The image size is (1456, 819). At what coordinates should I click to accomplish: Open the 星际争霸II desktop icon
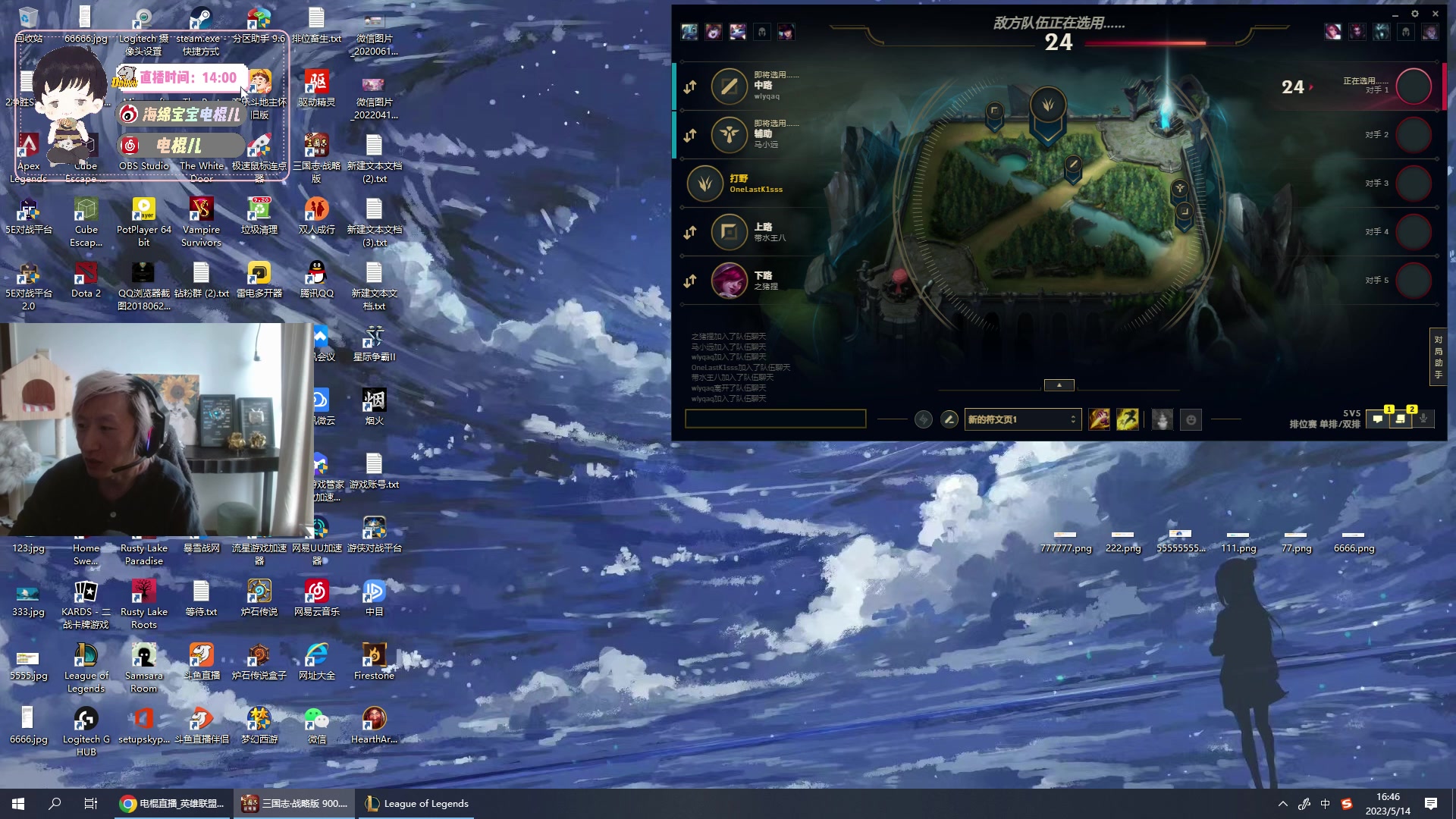374,344
